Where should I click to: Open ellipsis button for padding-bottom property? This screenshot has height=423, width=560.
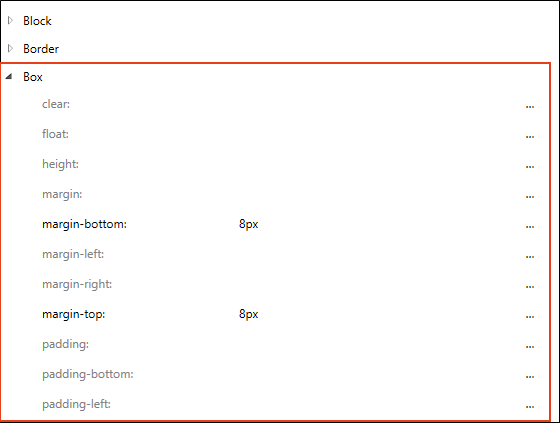[530, 376]
